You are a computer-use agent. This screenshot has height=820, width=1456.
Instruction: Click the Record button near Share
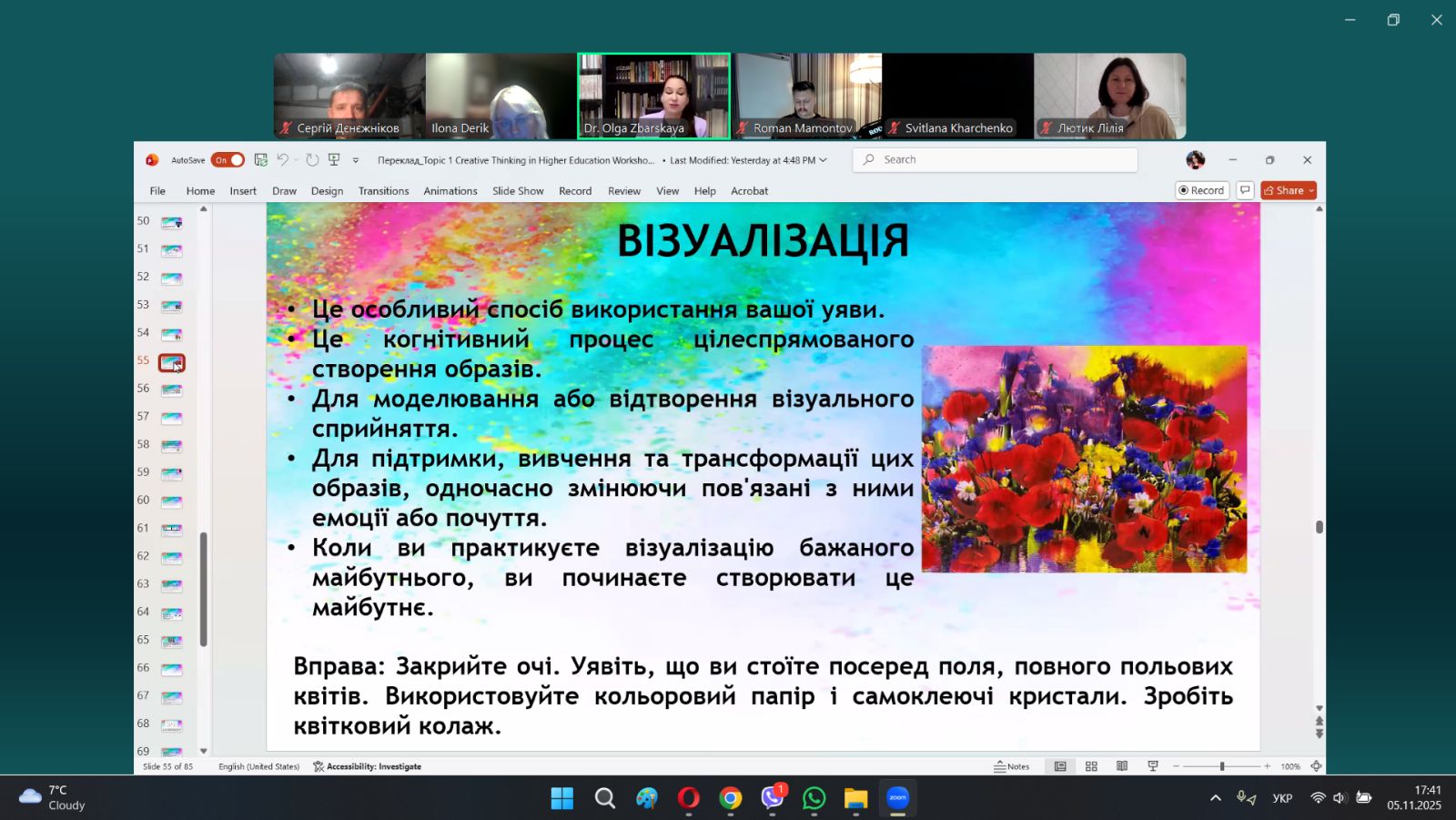tap(1201, 190)
